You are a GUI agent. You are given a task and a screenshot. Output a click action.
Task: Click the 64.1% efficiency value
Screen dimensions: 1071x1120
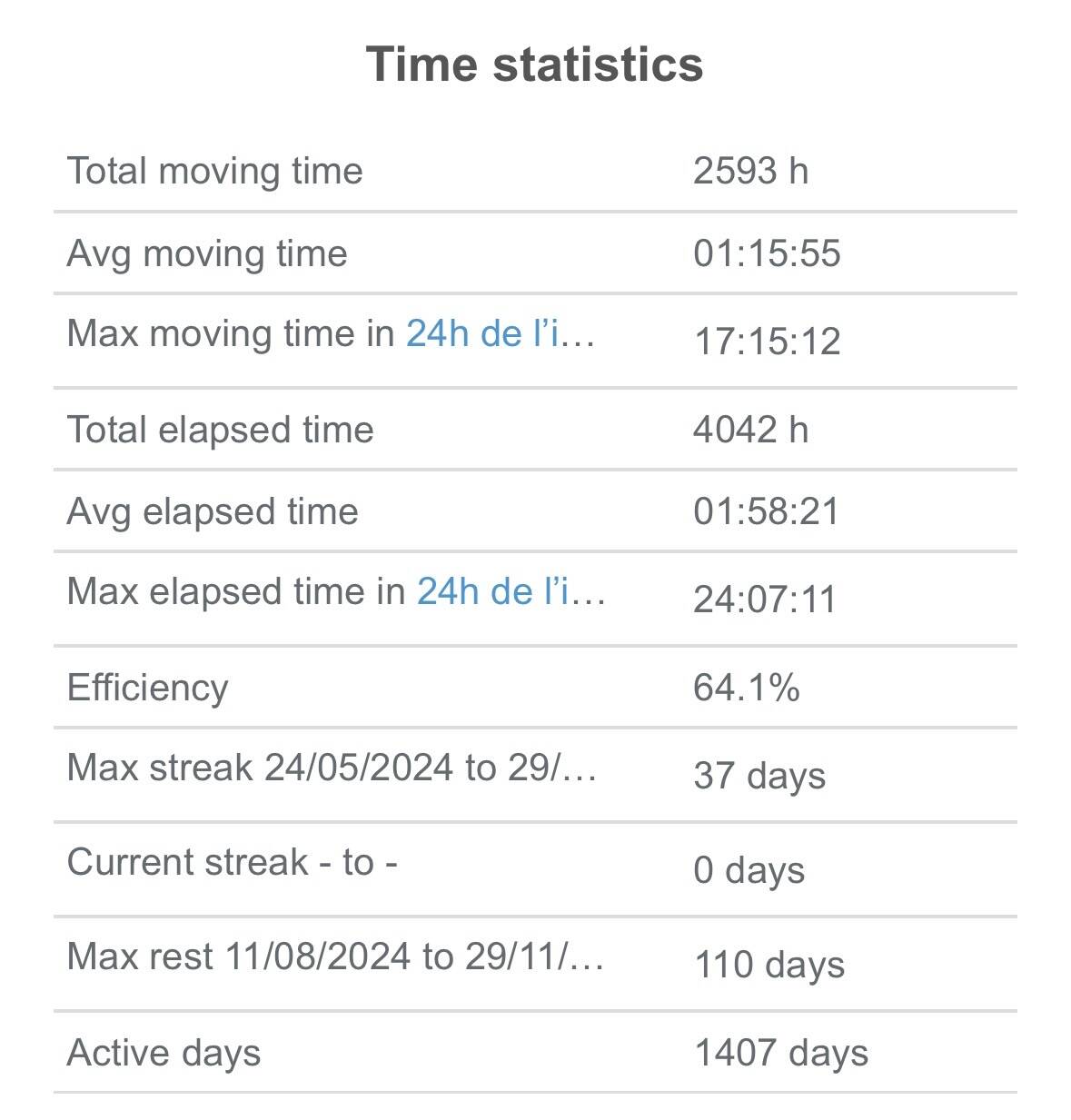tap(746, 688)
